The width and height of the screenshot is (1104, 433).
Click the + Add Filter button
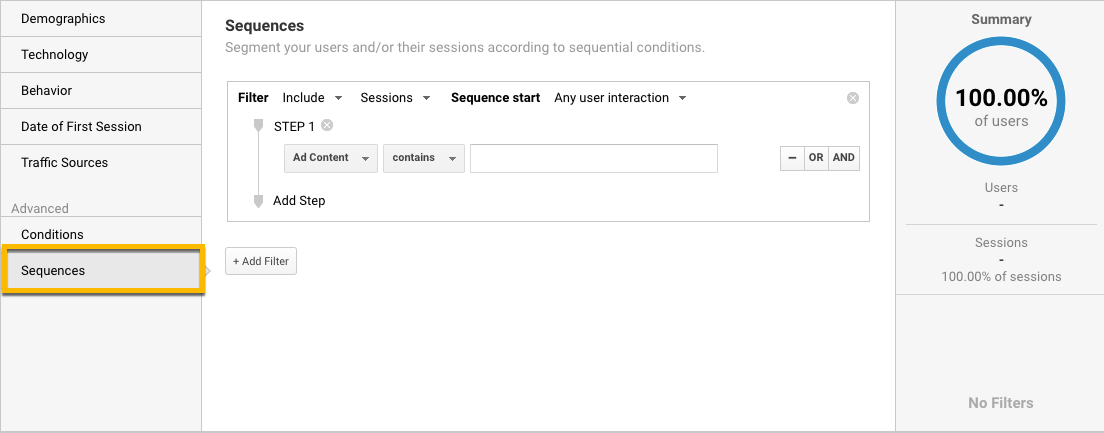[261, 261]
